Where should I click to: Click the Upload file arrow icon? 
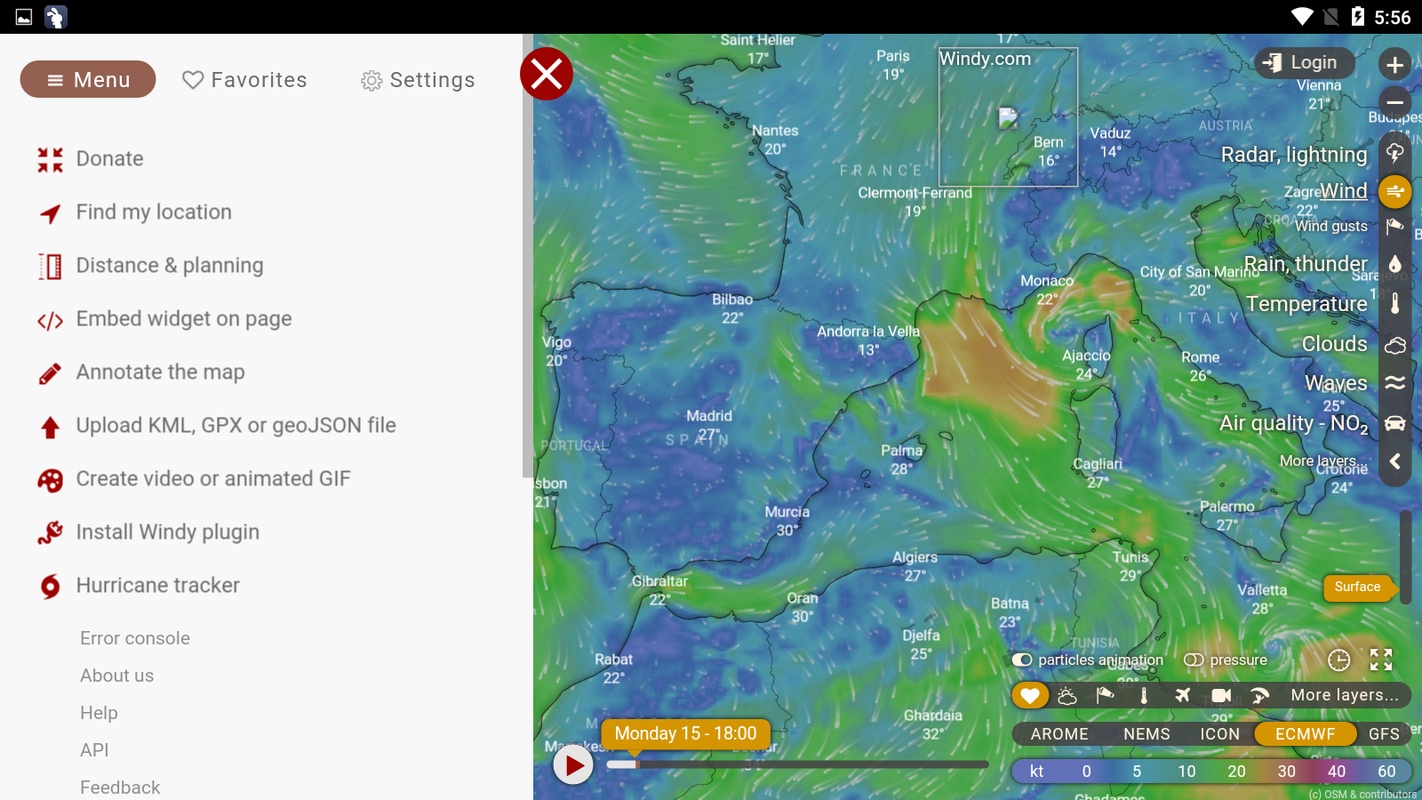[x=50, y=427]
